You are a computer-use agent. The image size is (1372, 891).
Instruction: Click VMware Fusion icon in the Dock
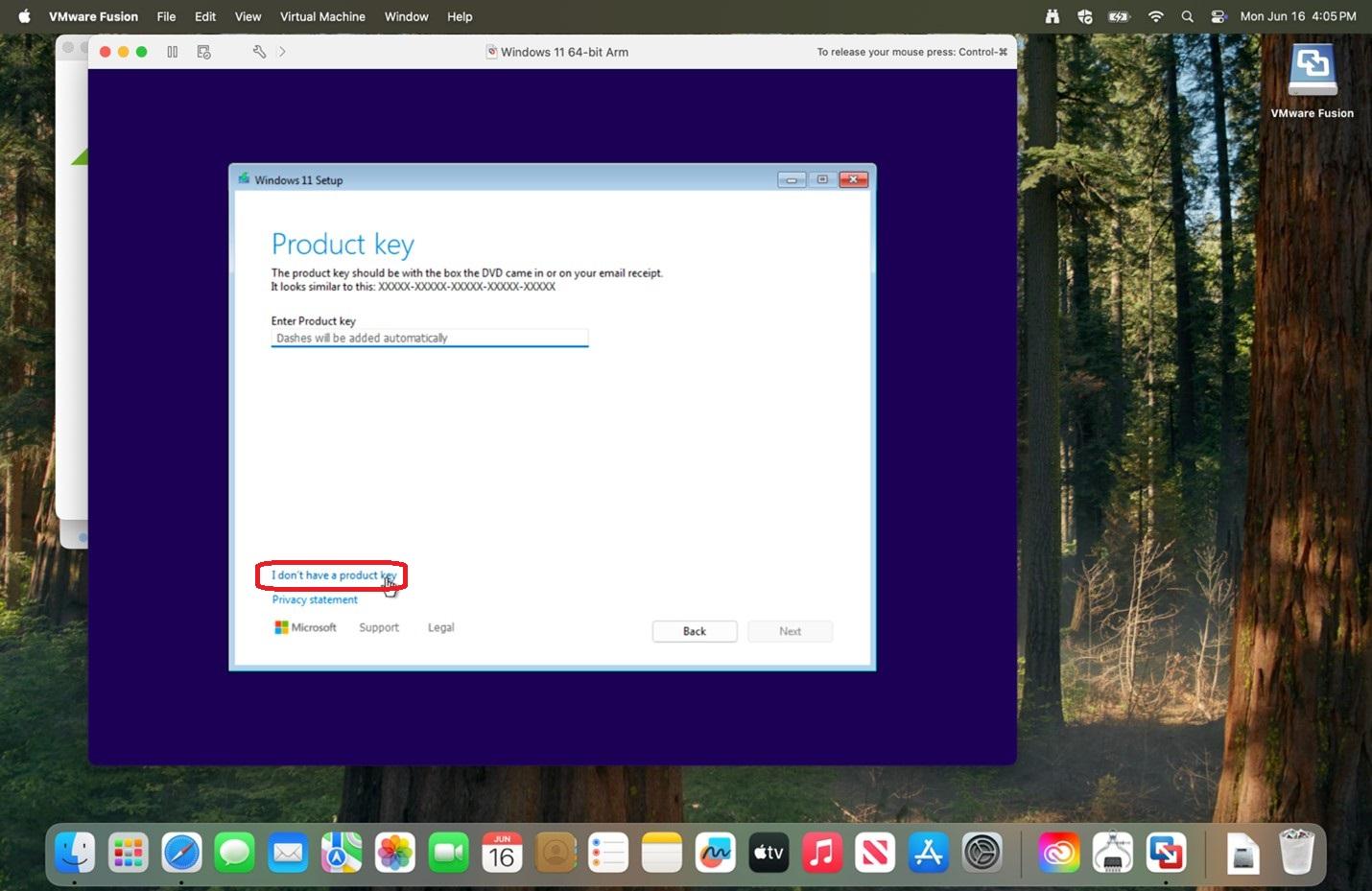pos(1166,852)
